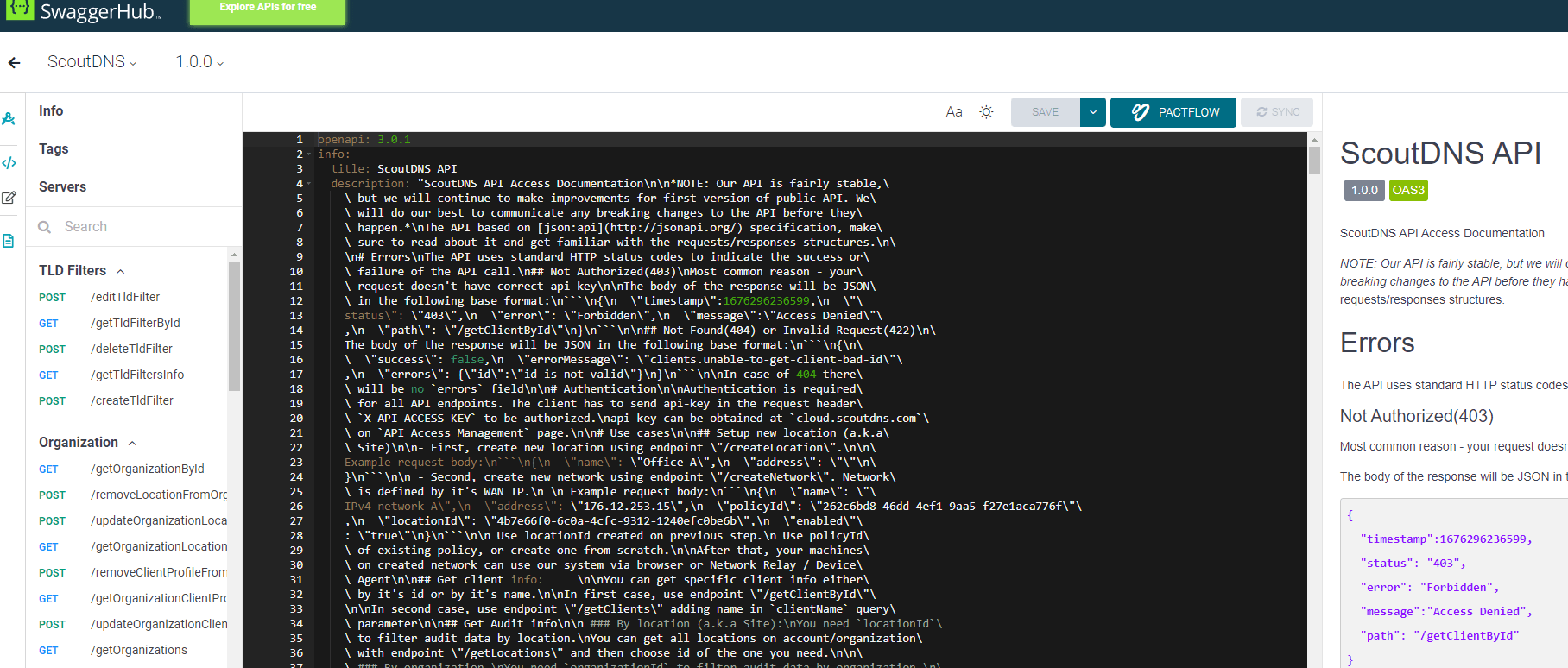Open the SAVE options dropdown arrow

click(x=1093, y=112)
